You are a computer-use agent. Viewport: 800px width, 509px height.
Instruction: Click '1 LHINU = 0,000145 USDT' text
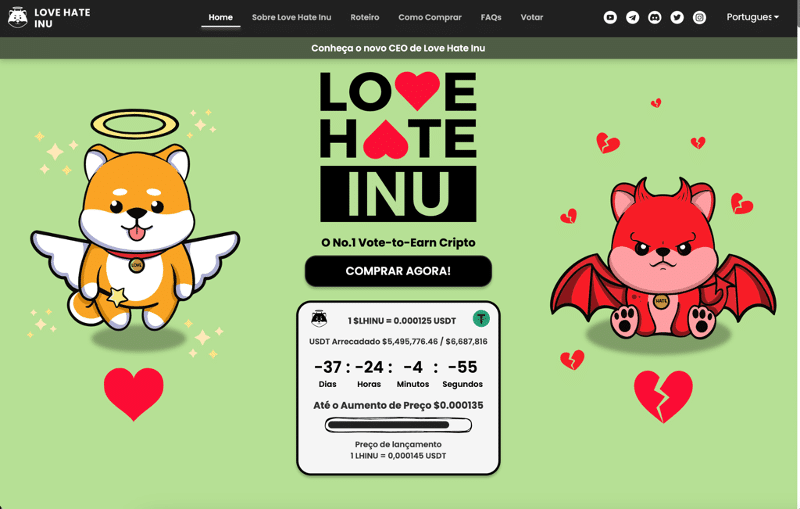[398, 455]
